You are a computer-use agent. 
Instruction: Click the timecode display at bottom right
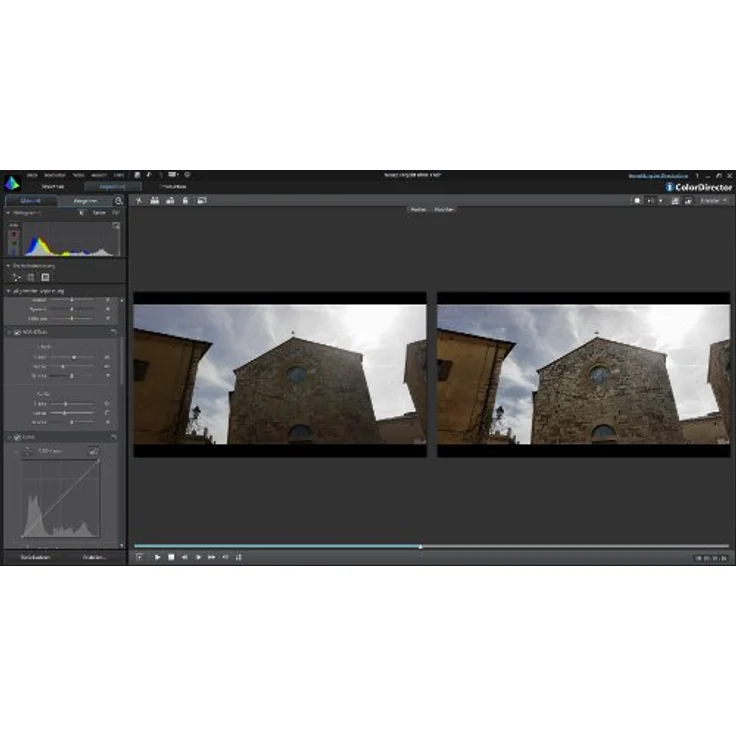(x=711, y=558)
